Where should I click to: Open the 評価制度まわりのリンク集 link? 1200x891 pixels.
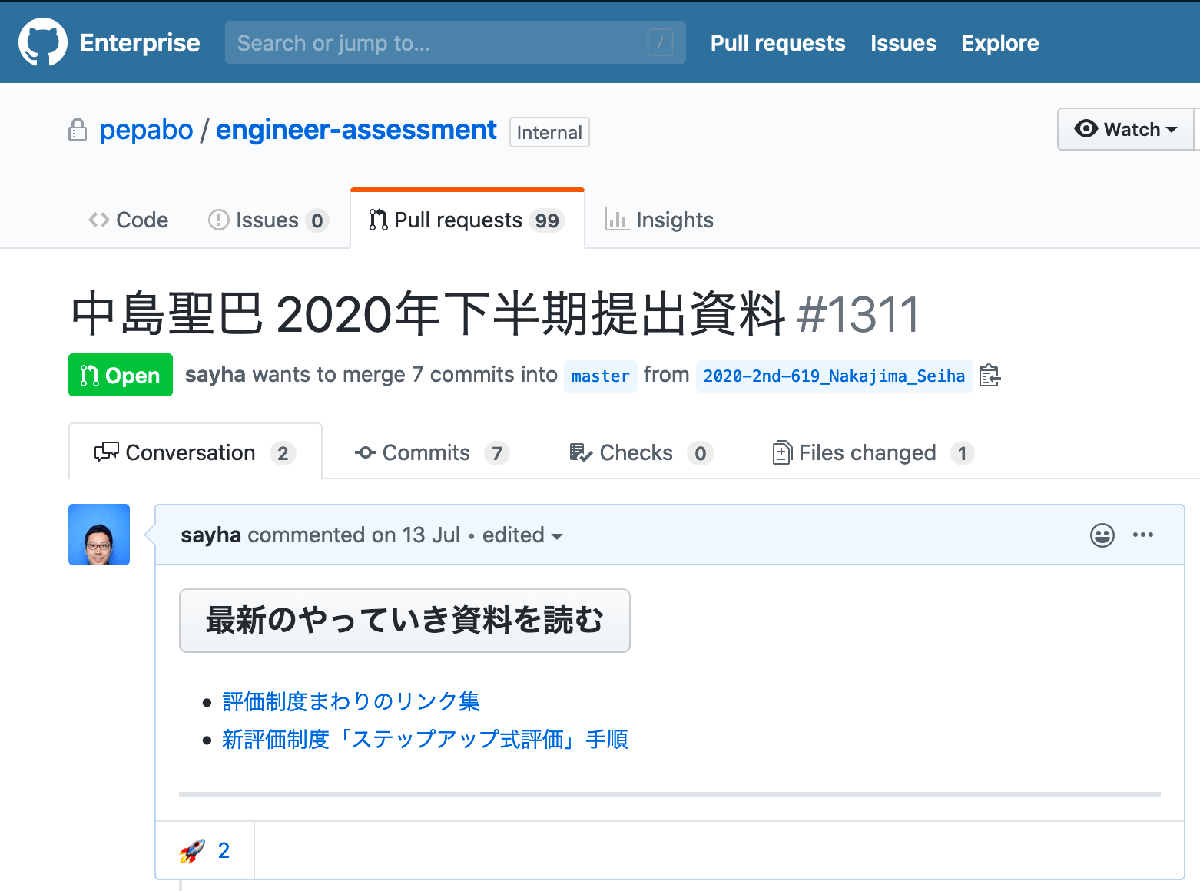click(x=351, y=701)
